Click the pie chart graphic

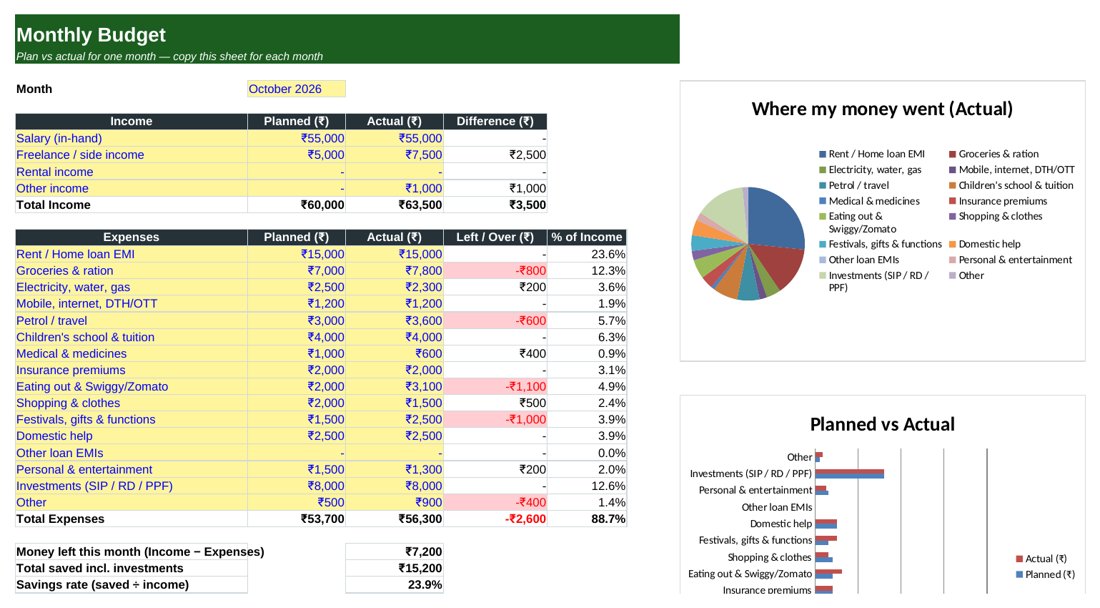point(748,244)
